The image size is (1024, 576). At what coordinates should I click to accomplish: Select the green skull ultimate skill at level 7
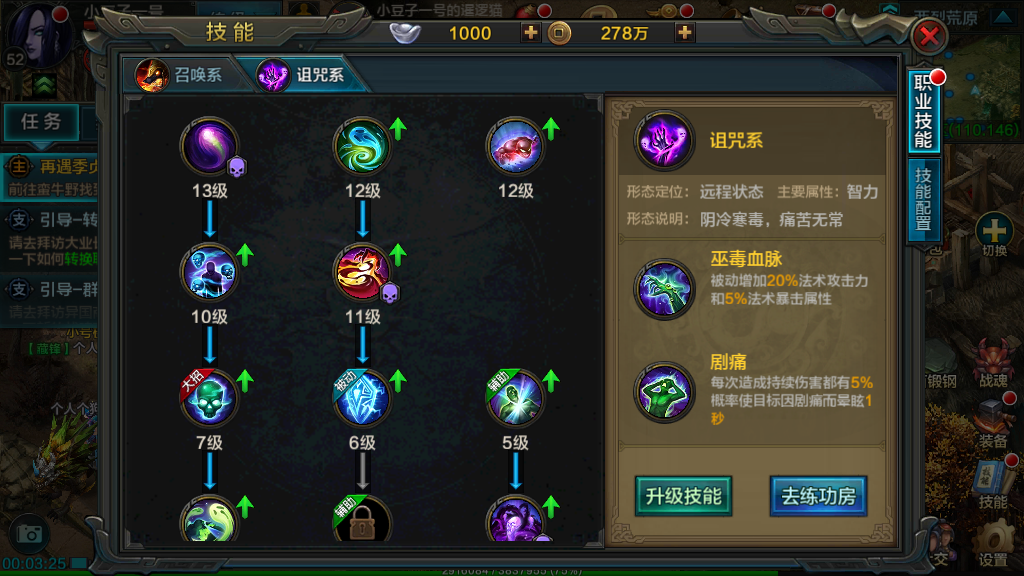(210, 398)
